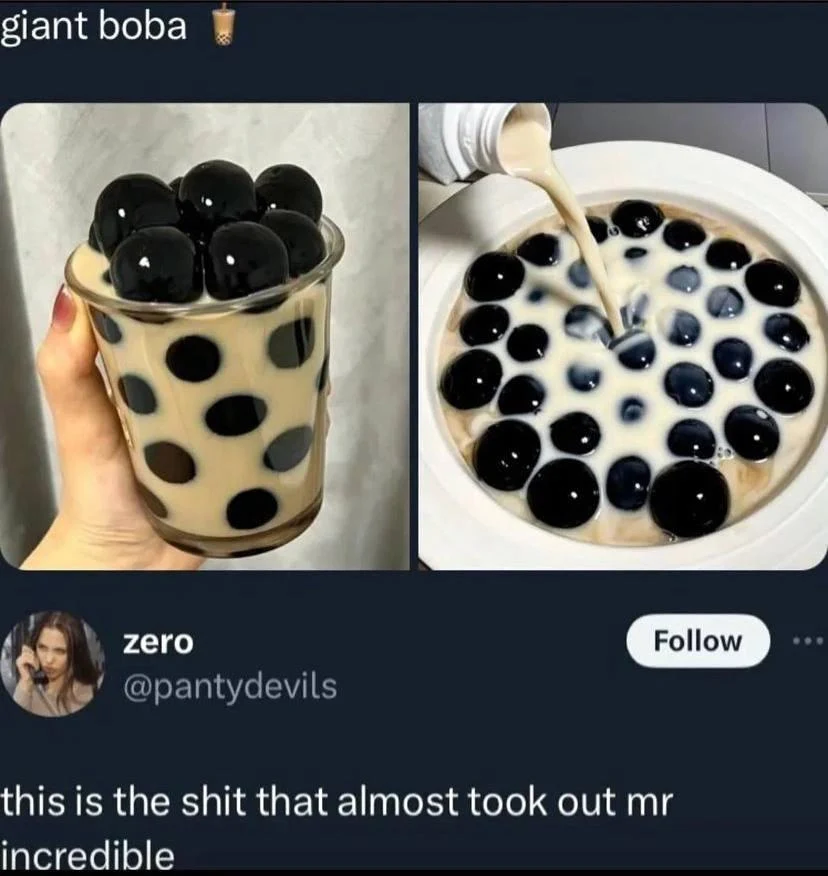This screenshot has height=876, width=828.
Task: Open zero's profile picture
Action: (53, 664)
